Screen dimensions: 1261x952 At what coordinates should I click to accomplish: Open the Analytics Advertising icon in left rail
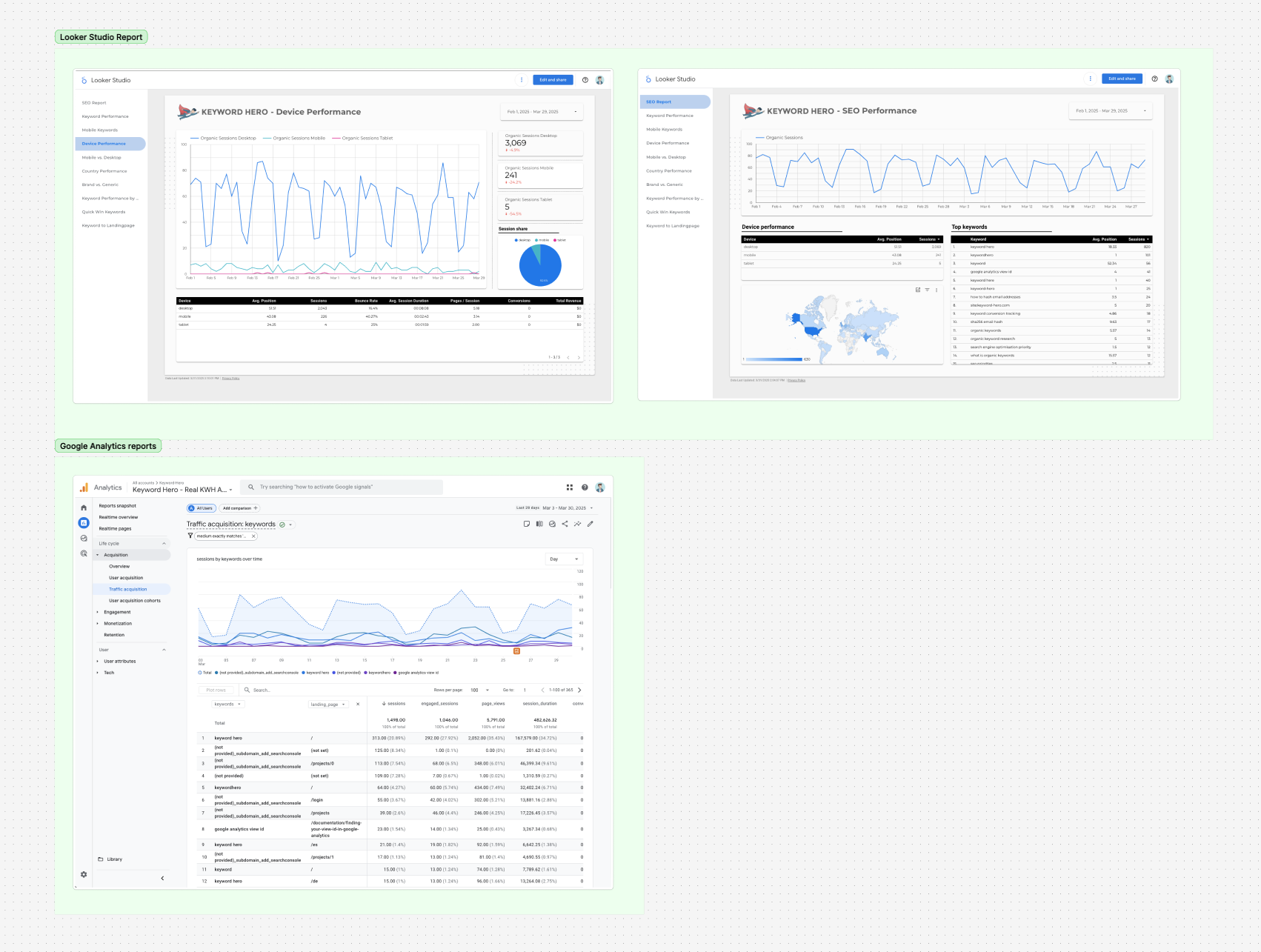click(84, 553)
